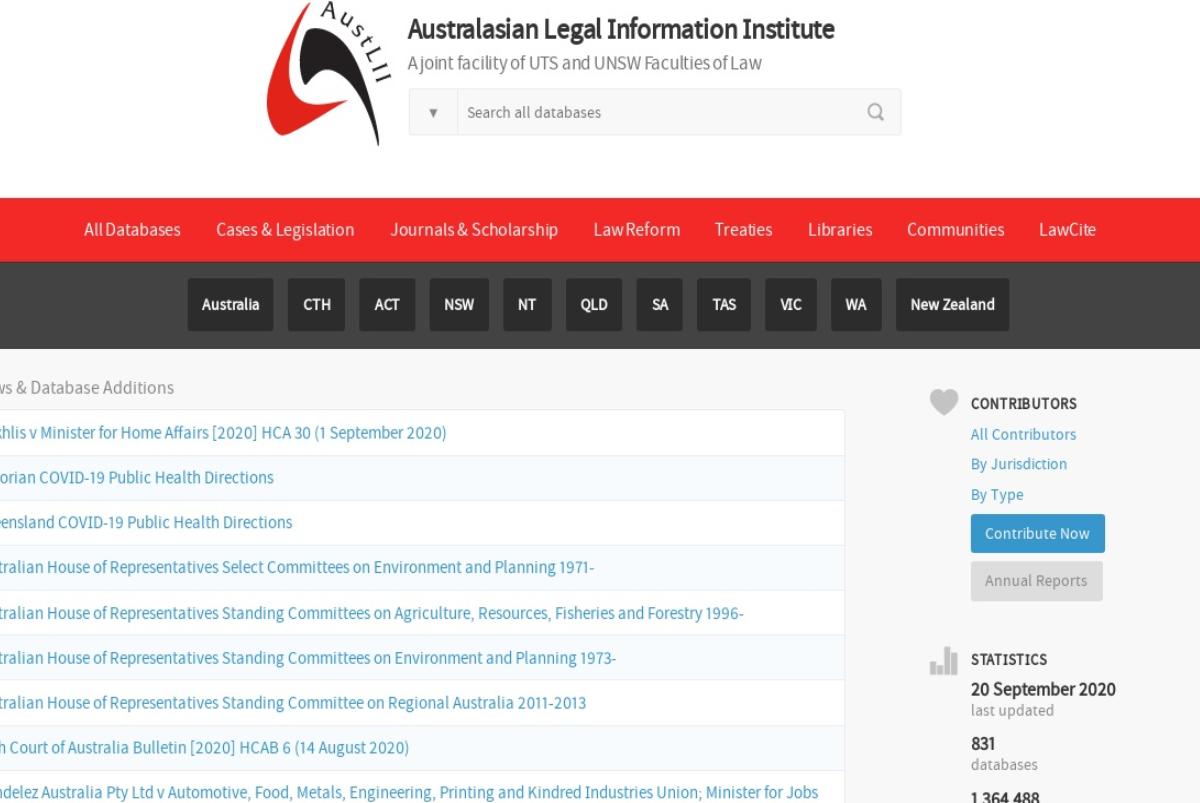The image size is (1200, 803).
Task: Open Standing Committee on Regional Australia 2011-2013
Action: [293, 703]
